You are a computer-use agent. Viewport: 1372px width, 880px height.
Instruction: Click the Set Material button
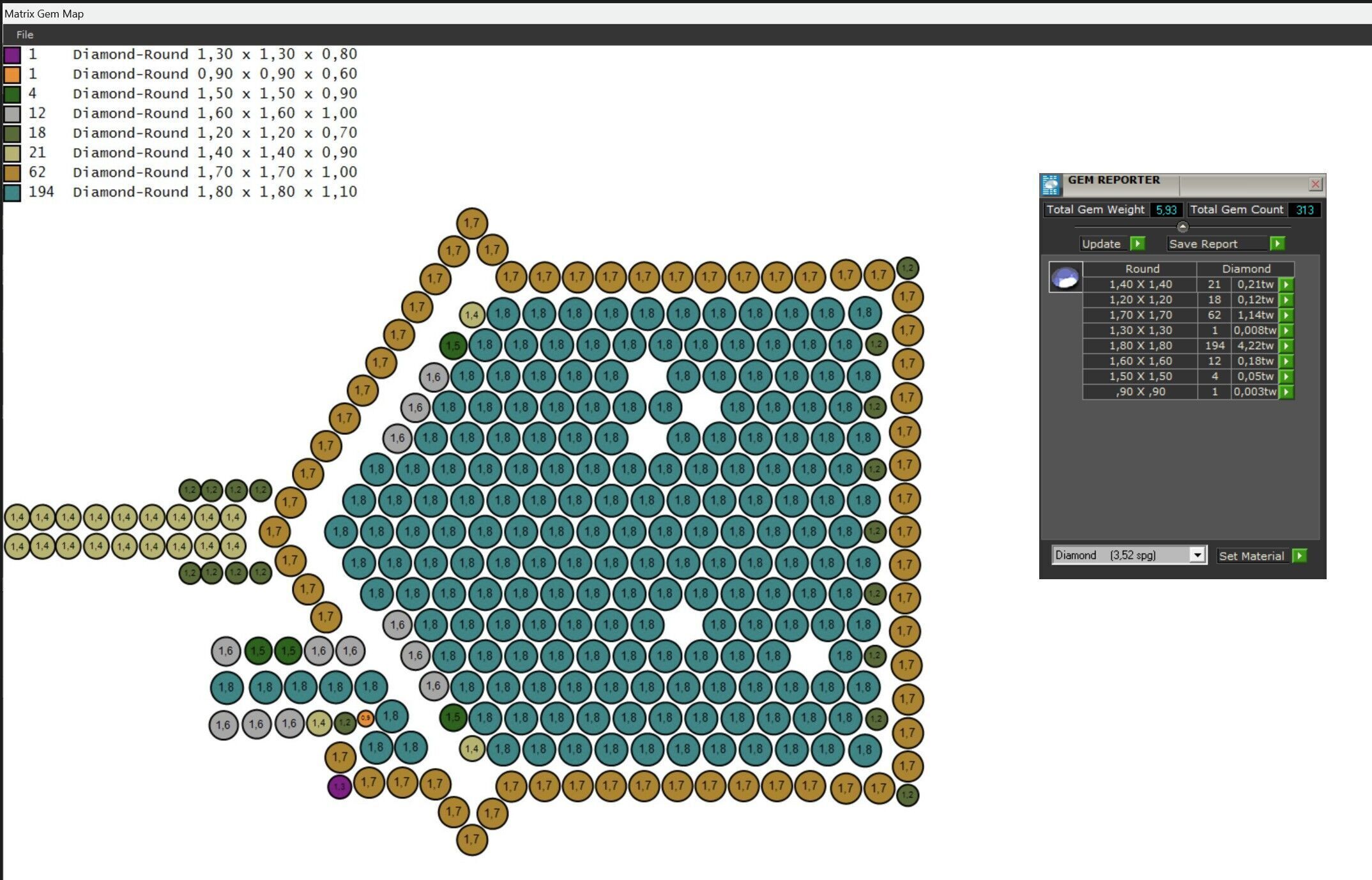coord(1251,556)
